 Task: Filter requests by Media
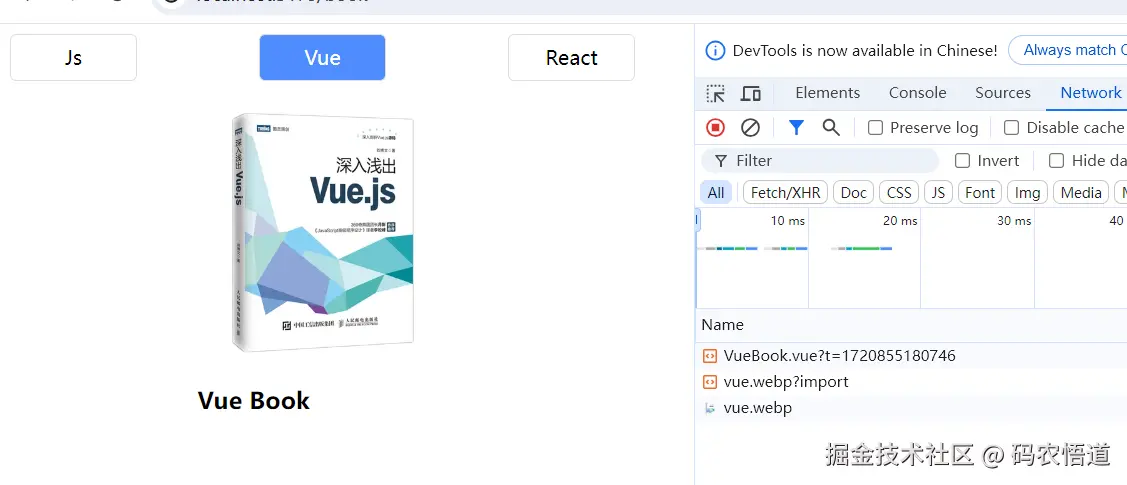point(1081,193)
